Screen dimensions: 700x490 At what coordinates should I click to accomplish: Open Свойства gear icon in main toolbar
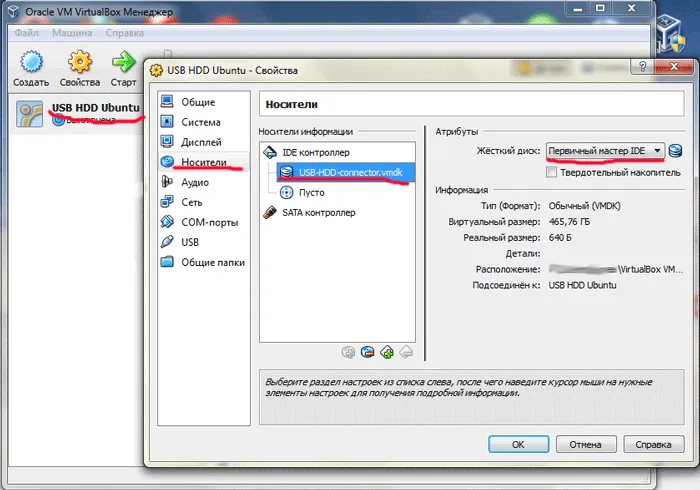point(80,62)
